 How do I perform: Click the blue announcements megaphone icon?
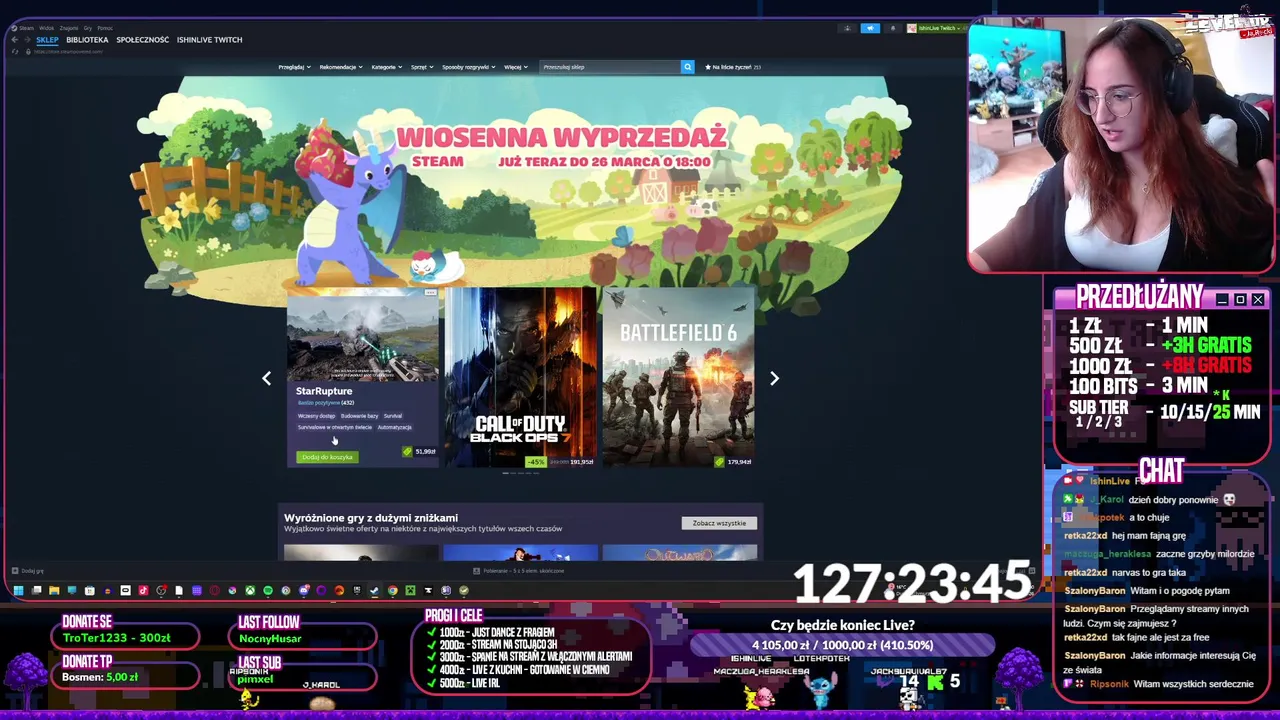(870, 28)
